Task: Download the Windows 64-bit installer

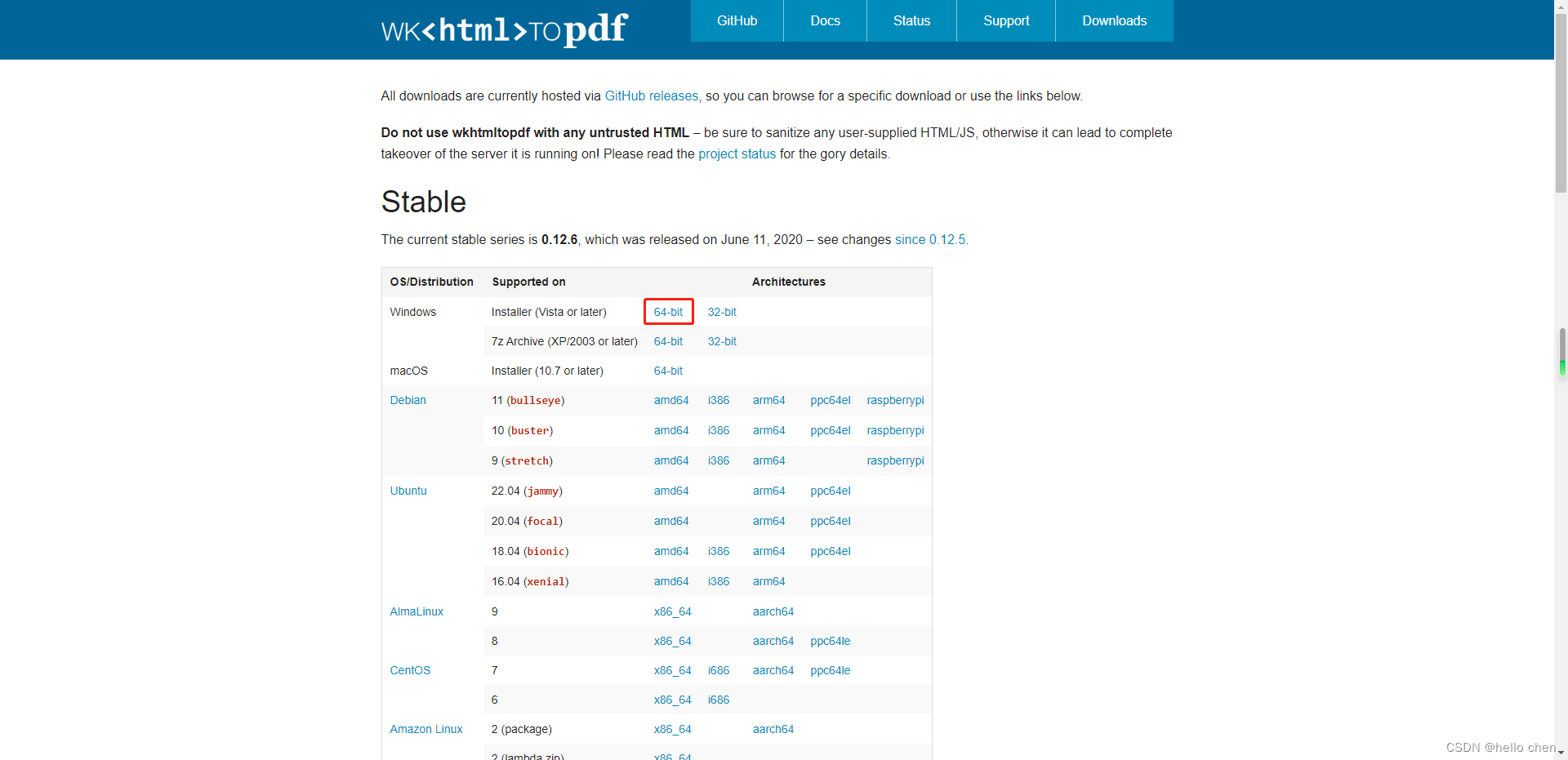Action: (667, 312)
